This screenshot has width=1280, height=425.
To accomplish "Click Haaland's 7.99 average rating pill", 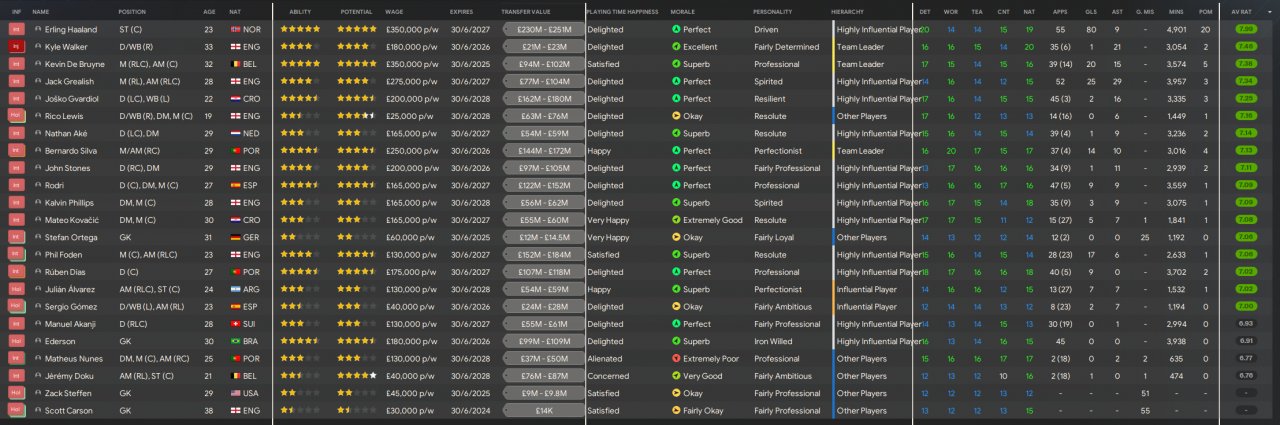I will [1247, 30].
